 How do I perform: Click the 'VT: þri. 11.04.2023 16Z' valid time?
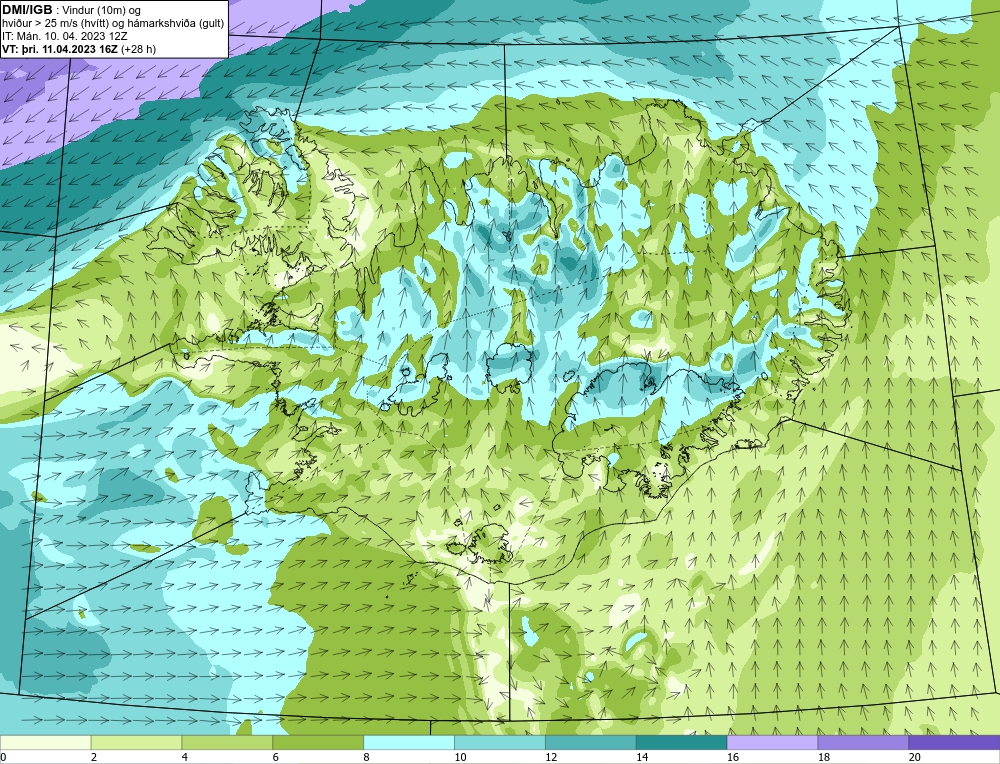59,49
